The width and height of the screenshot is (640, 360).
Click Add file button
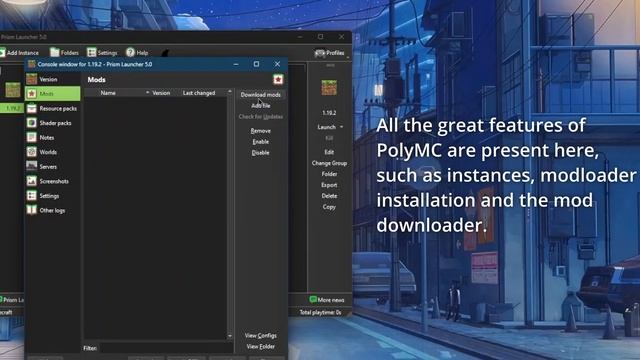point(260,106)
